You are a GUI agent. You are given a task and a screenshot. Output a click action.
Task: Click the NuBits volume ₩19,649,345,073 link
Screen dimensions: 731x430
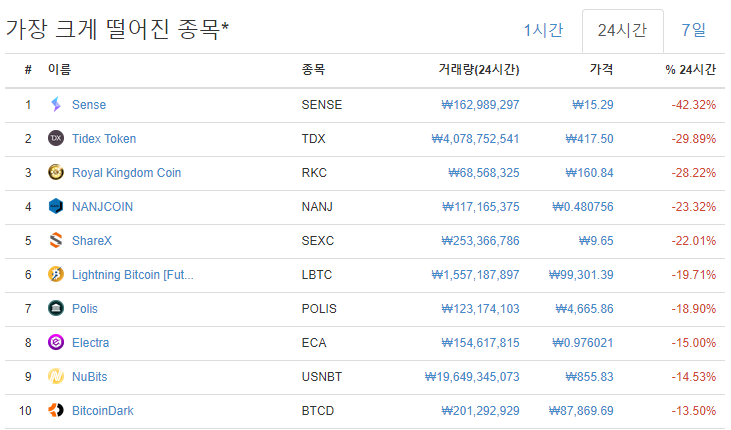pos(472,376)
